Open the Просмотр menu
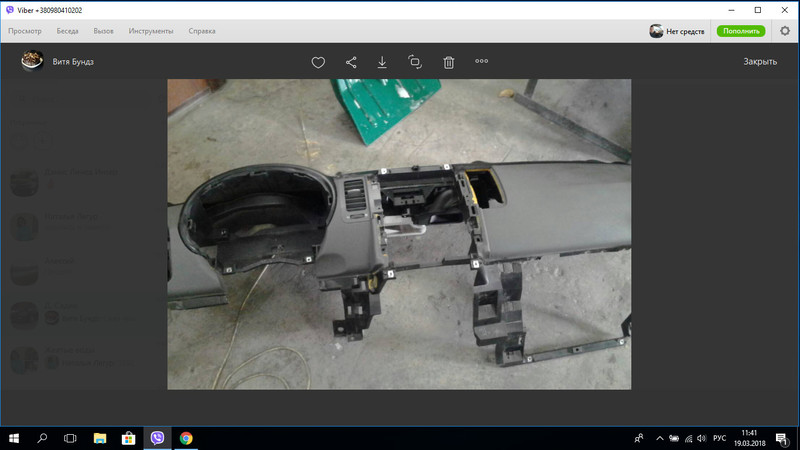This screenshot has height=450, width=800. pyautogui.click(x=25, y=31)
